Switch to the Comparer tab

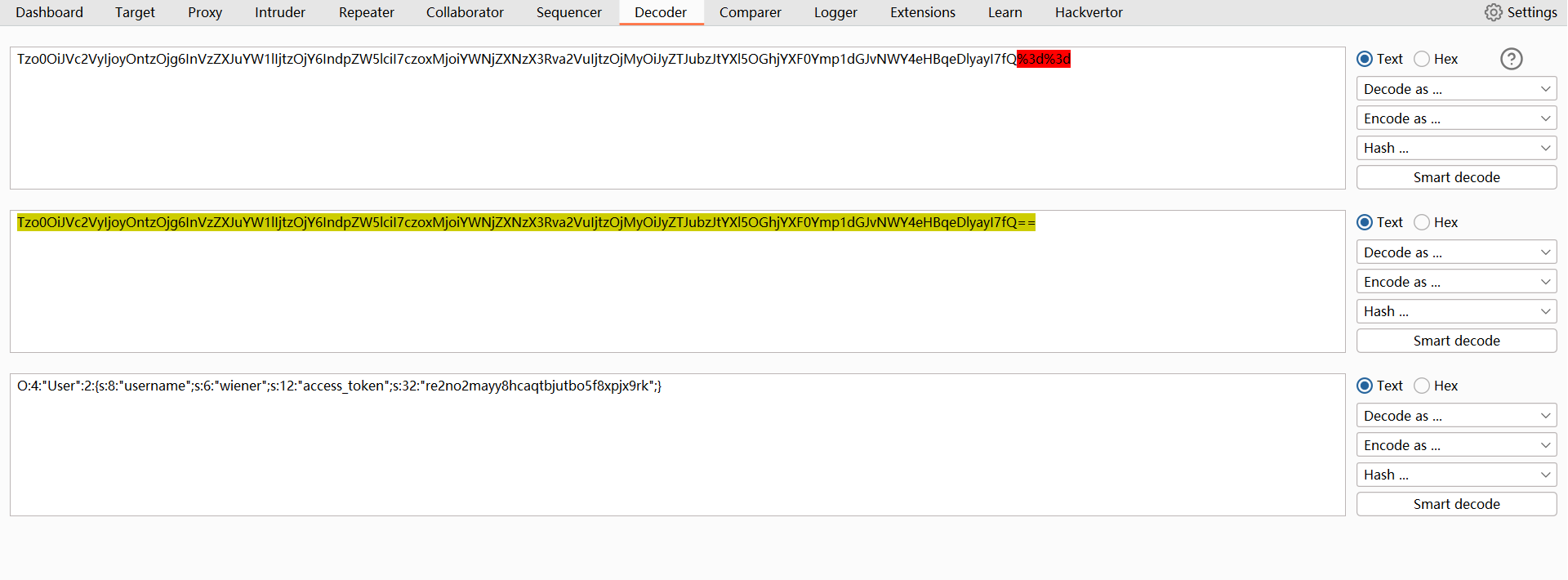coord(751,12)
